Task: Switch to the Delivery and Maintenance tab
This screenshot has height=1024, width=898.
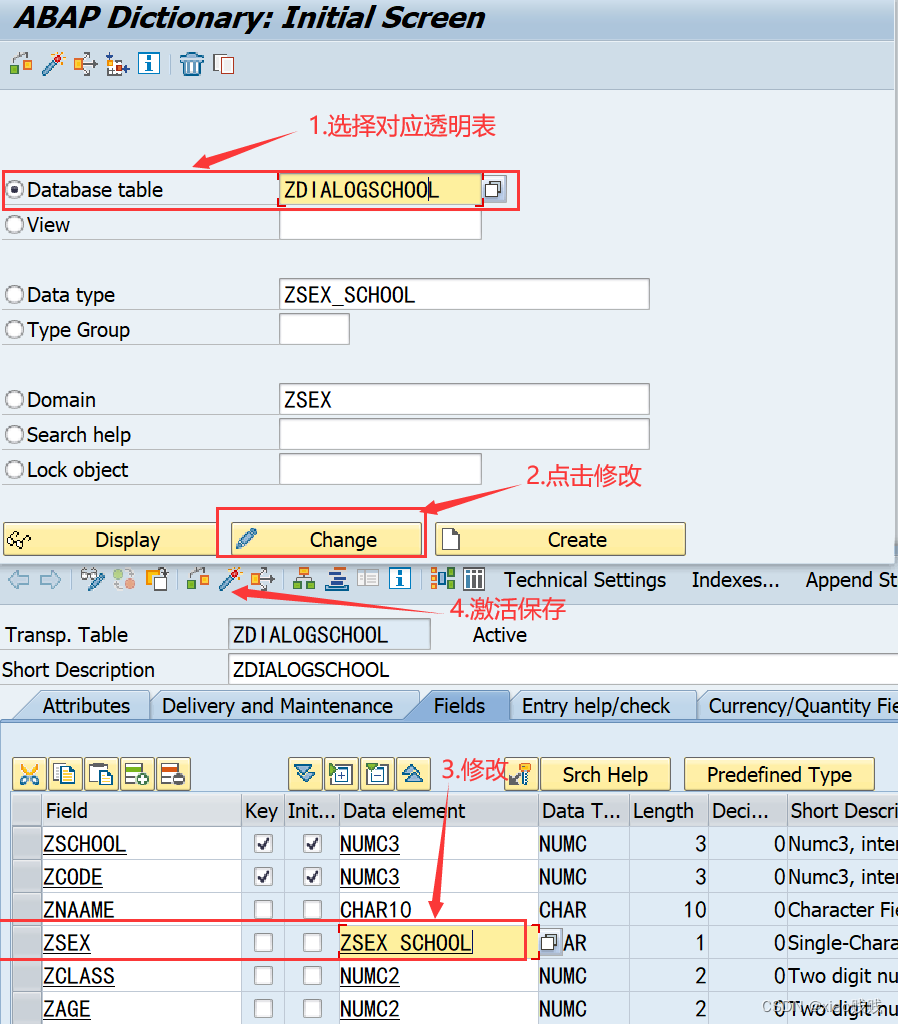Action: point(278,705)
